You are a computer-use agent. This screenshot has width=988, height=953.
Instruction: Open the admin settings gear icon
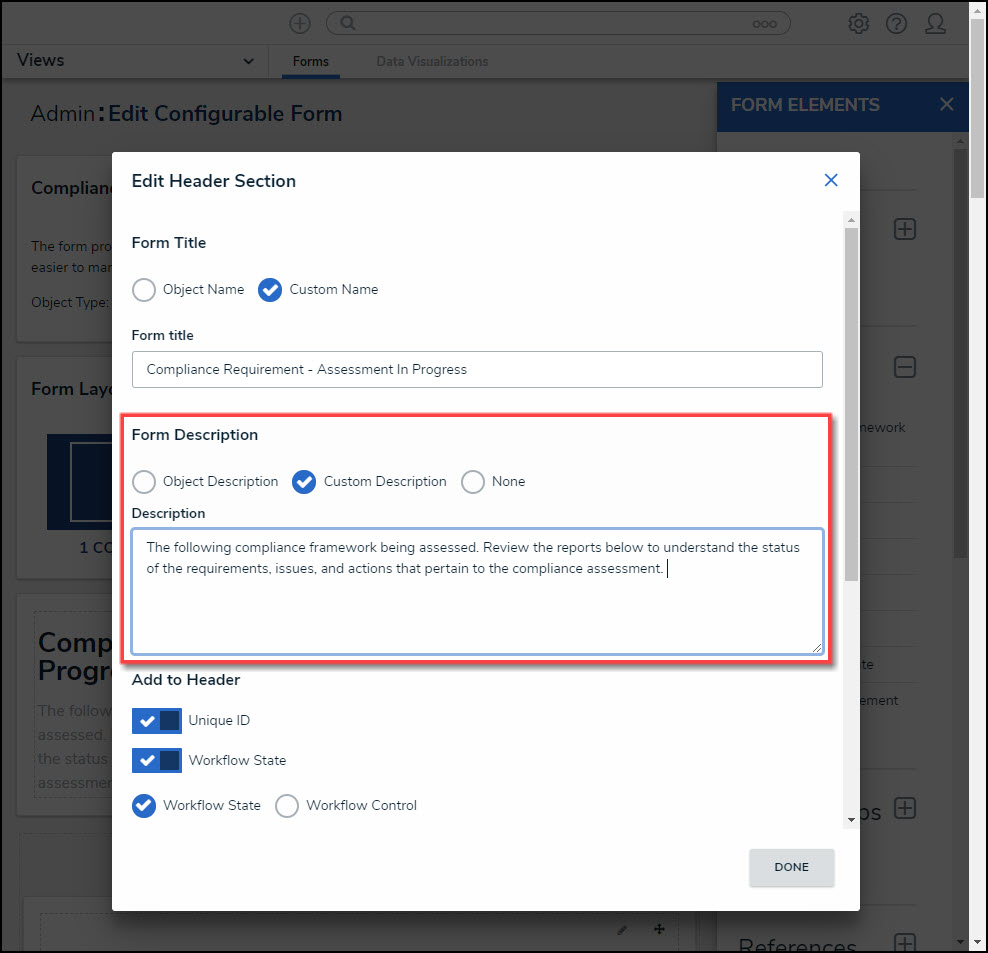pos(858,24)
